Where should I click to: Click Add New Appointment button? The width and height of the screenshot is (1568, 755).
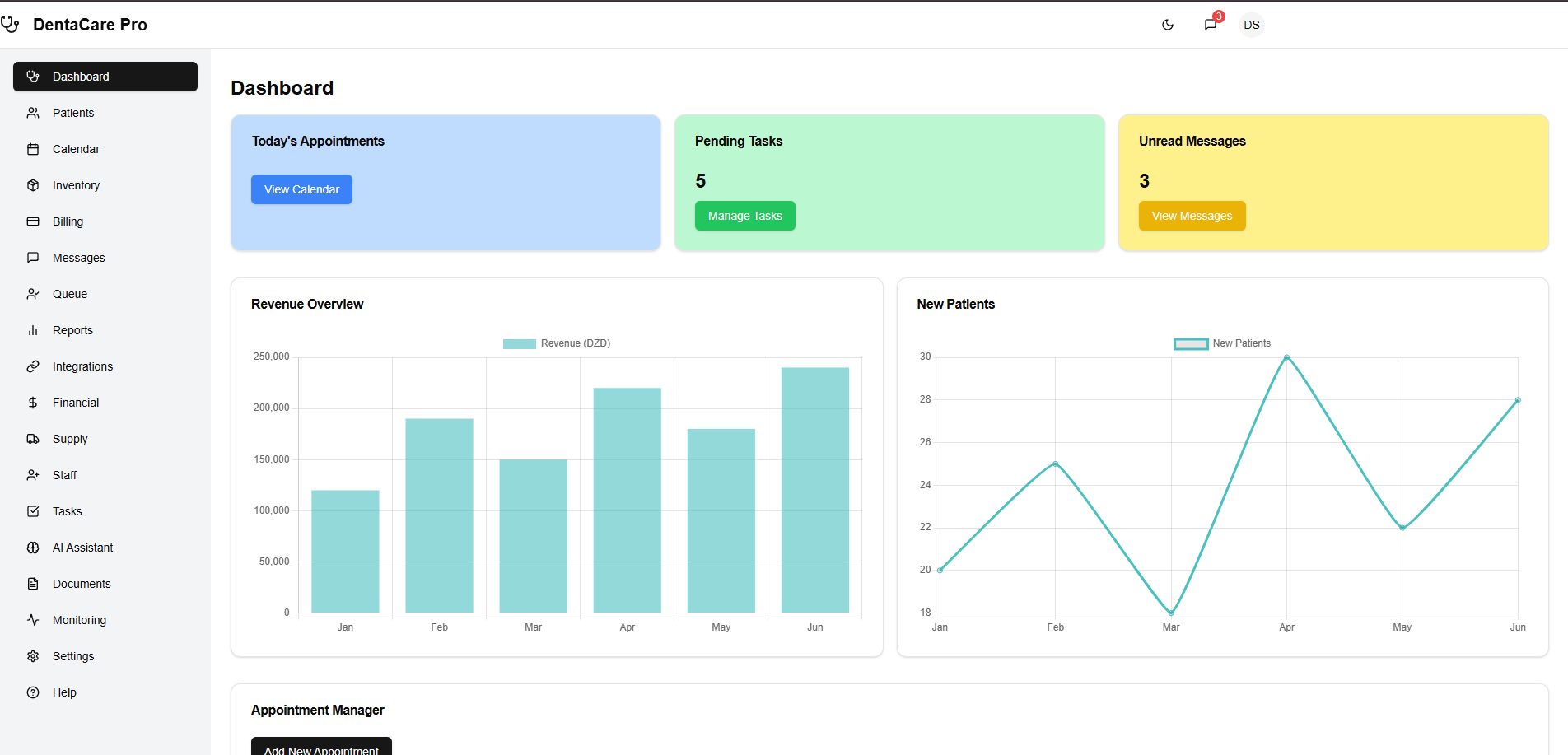pyautogui.click(x=321, y=746)
